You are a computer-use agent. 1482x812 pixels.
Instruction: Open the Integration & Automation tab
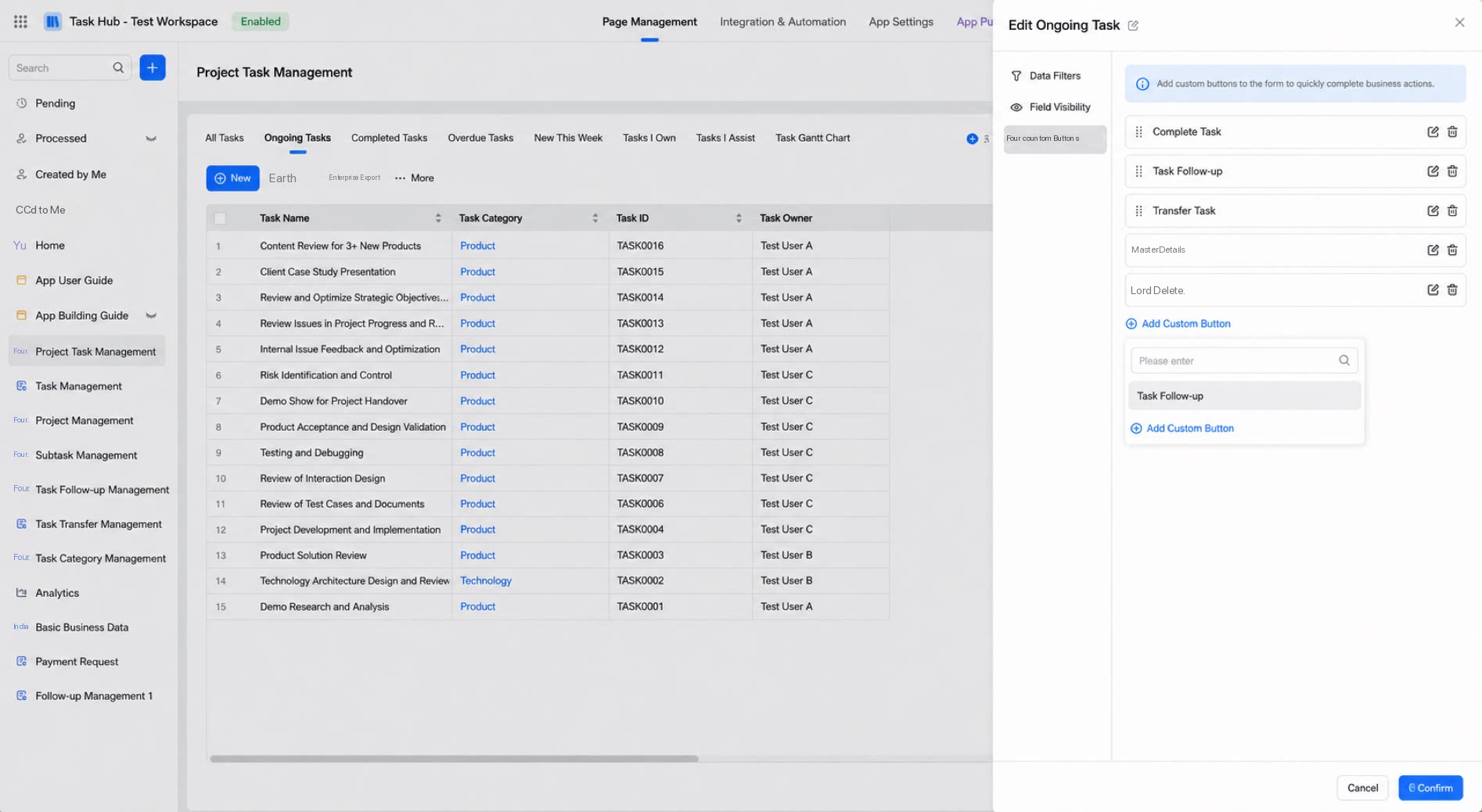(x=782, y=22)
